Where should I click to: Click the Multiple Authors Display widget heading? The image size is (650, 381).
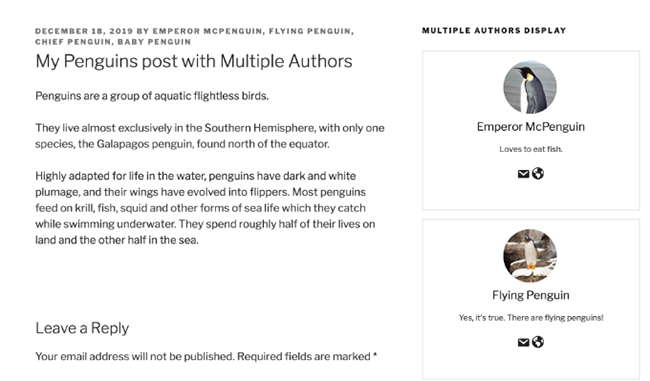(494, 31)
